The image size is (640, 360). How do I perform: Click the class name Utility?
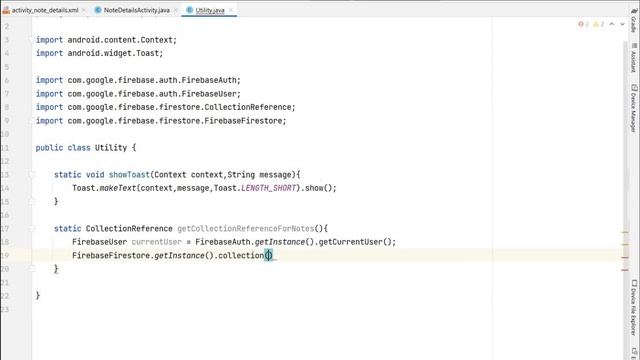[x=111, y=148]
